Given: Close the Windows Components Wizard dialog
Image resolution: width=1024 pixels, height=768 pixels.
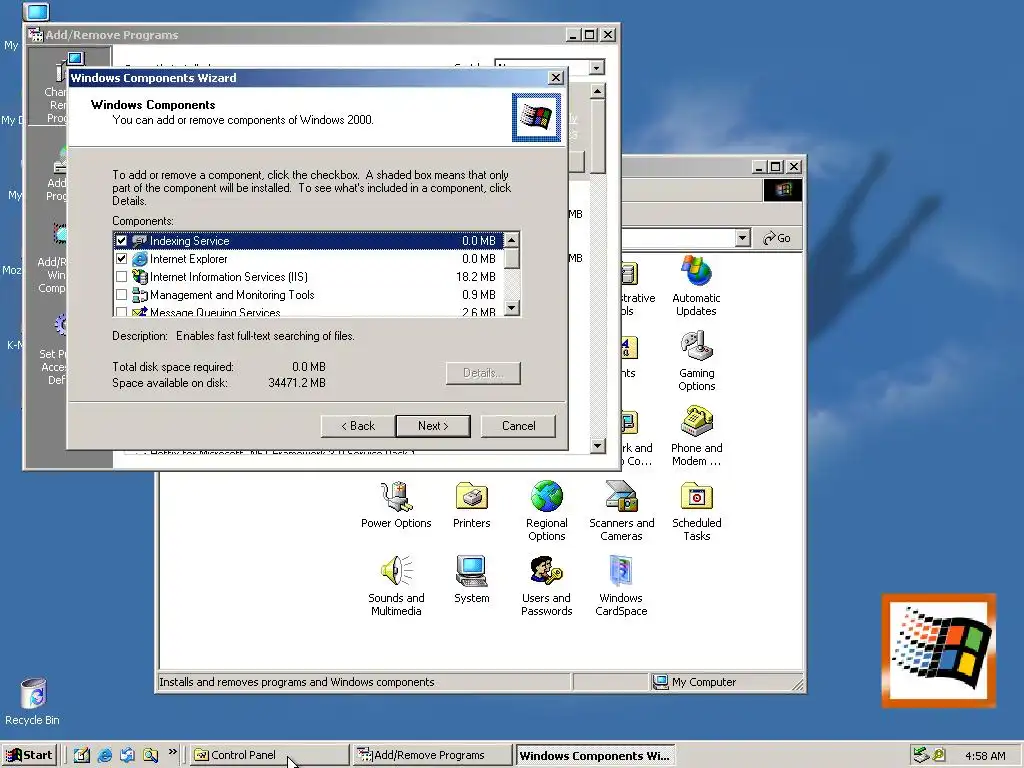Looking at the screenshot, I should click(x=555, y=78).
